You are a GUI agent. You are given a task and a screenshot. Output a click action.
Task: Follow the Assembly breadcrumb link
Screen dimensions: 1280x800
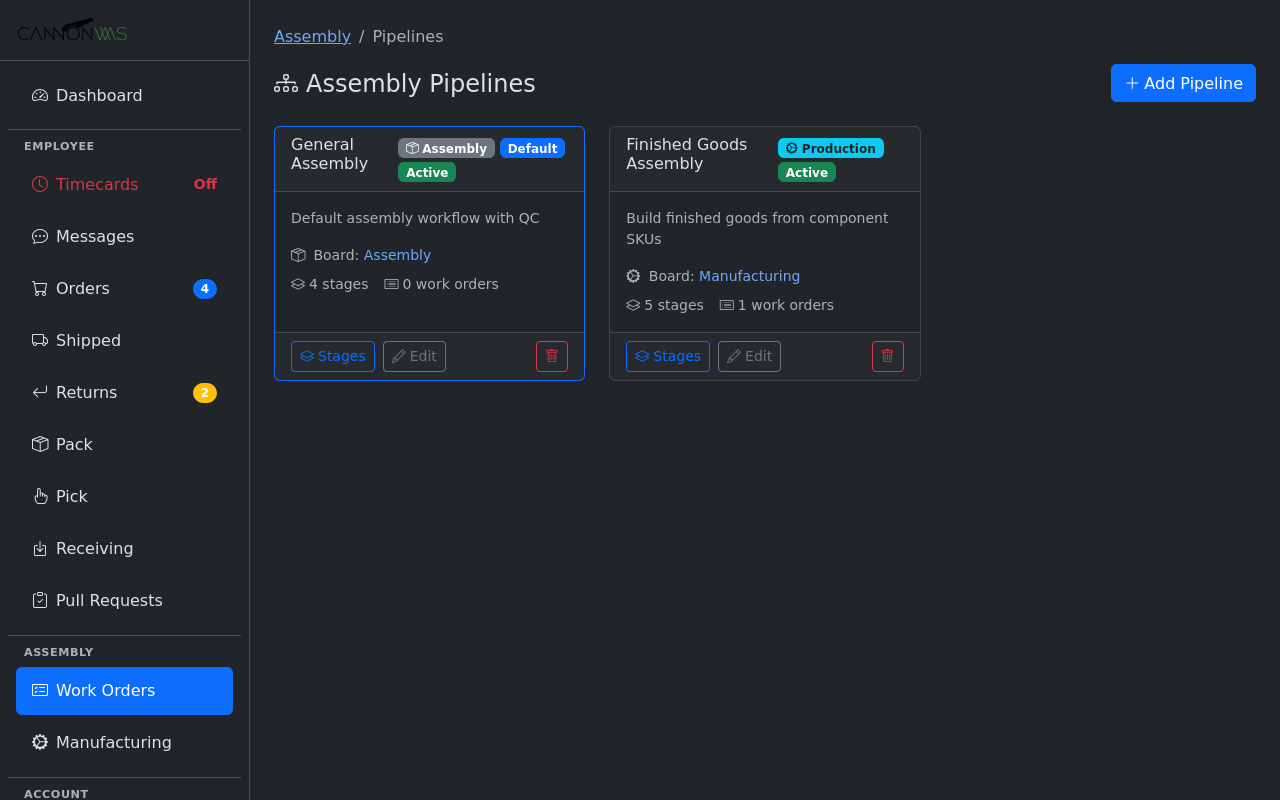point(312,36)
